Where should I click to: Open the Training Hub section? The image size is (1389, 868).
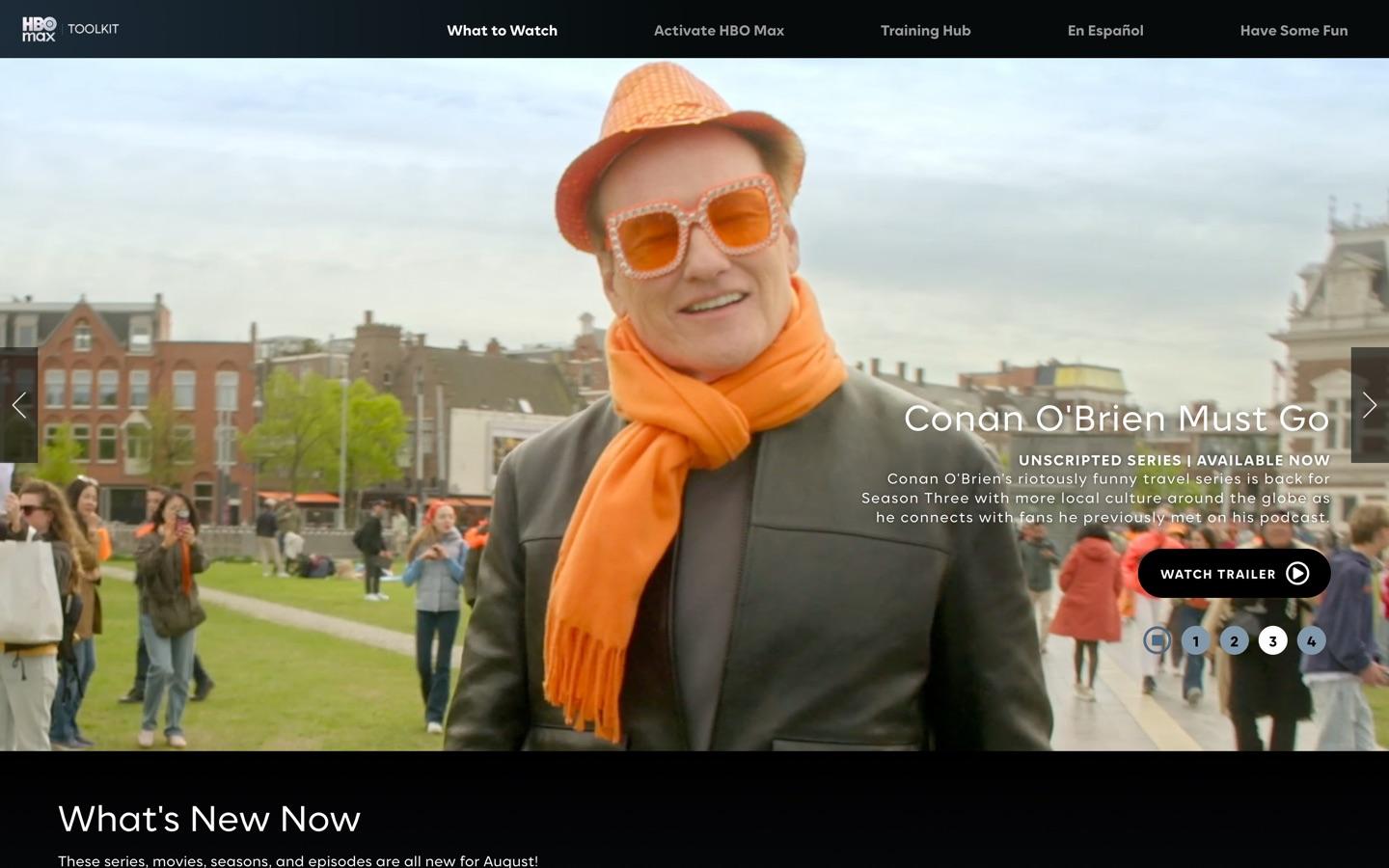point(925,30)
